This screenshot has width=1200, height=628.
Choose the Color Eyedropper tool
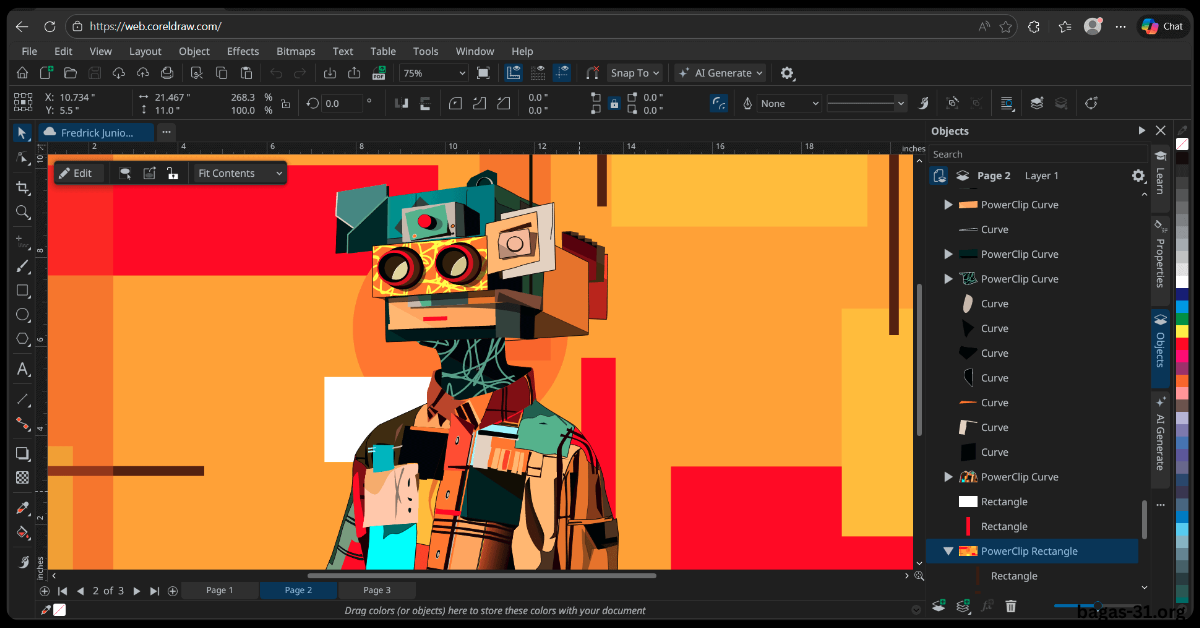(x=22, y=507)
